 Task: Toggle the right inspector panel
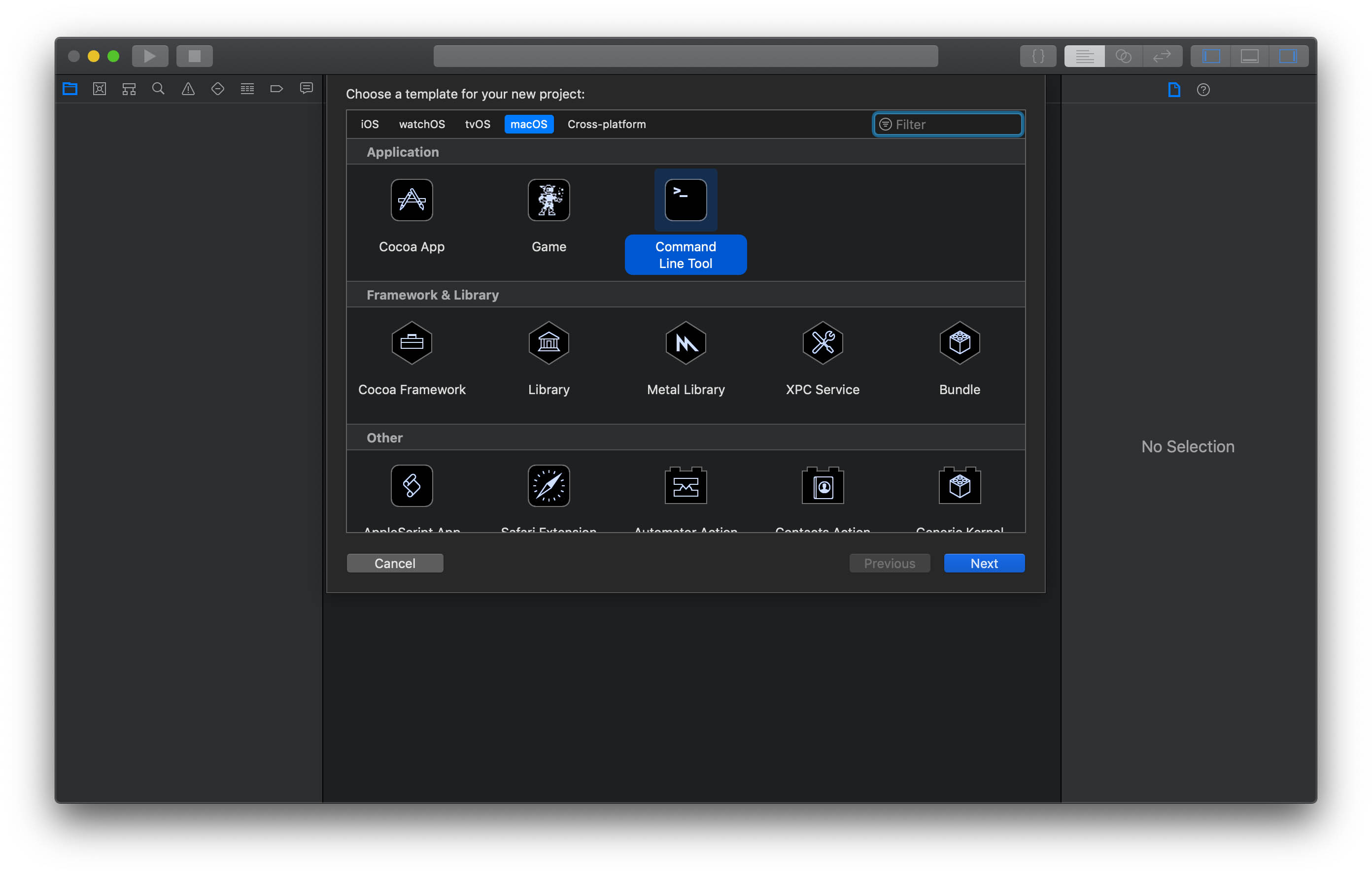[1288, 56]
